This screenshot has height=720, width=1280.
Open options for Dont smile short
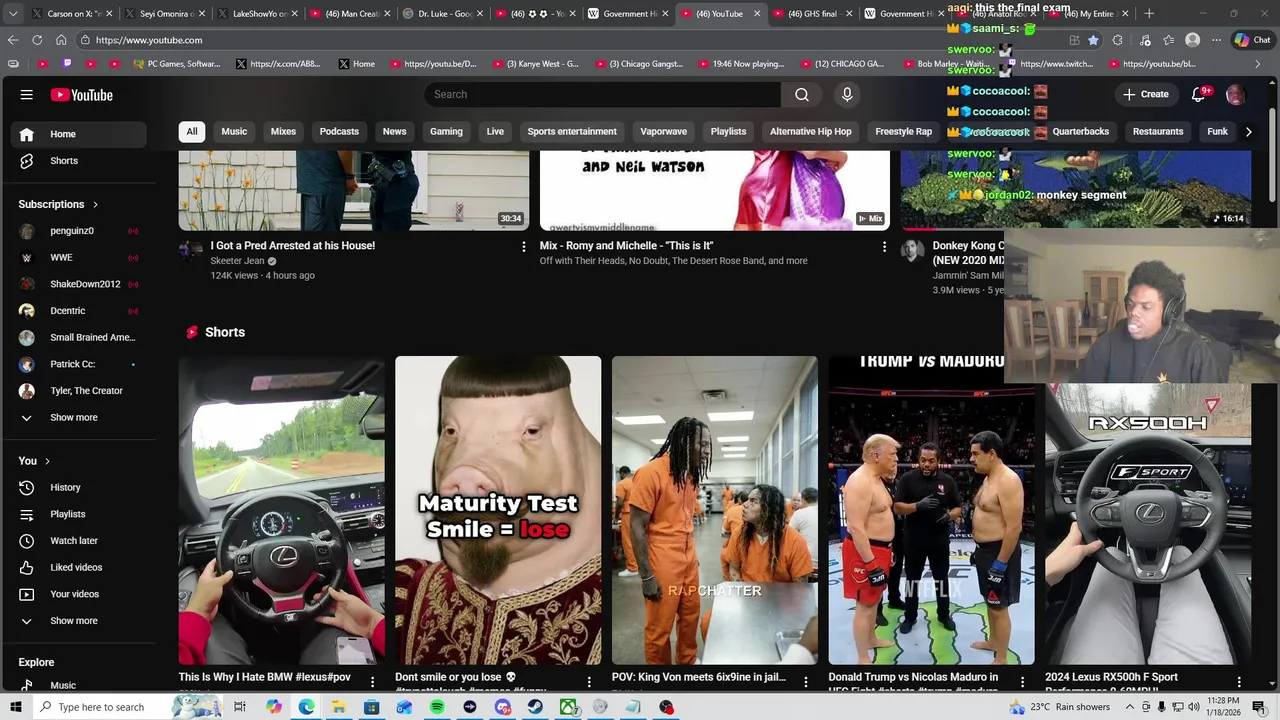(x=589, y=681)
